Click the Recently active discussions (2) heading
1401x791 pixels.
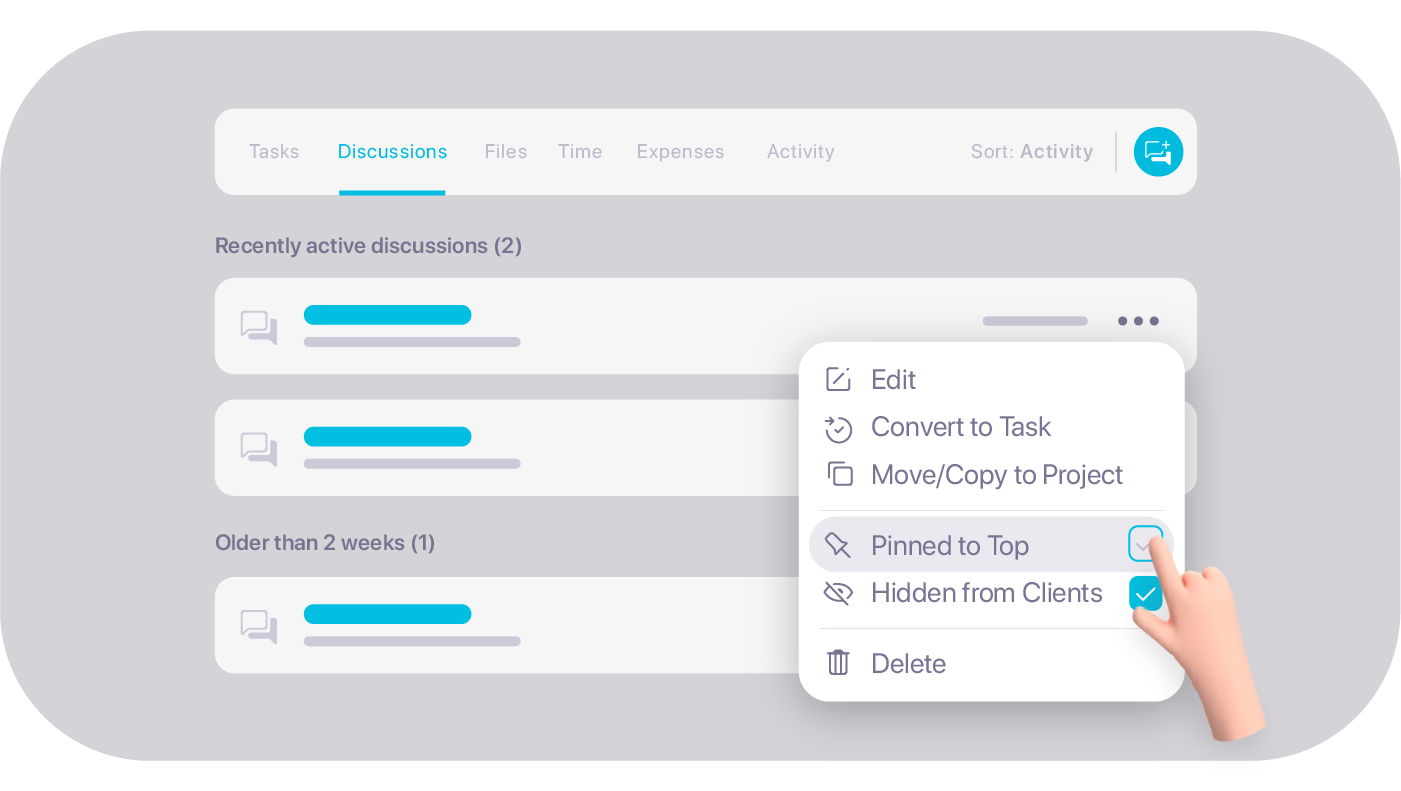368,246
